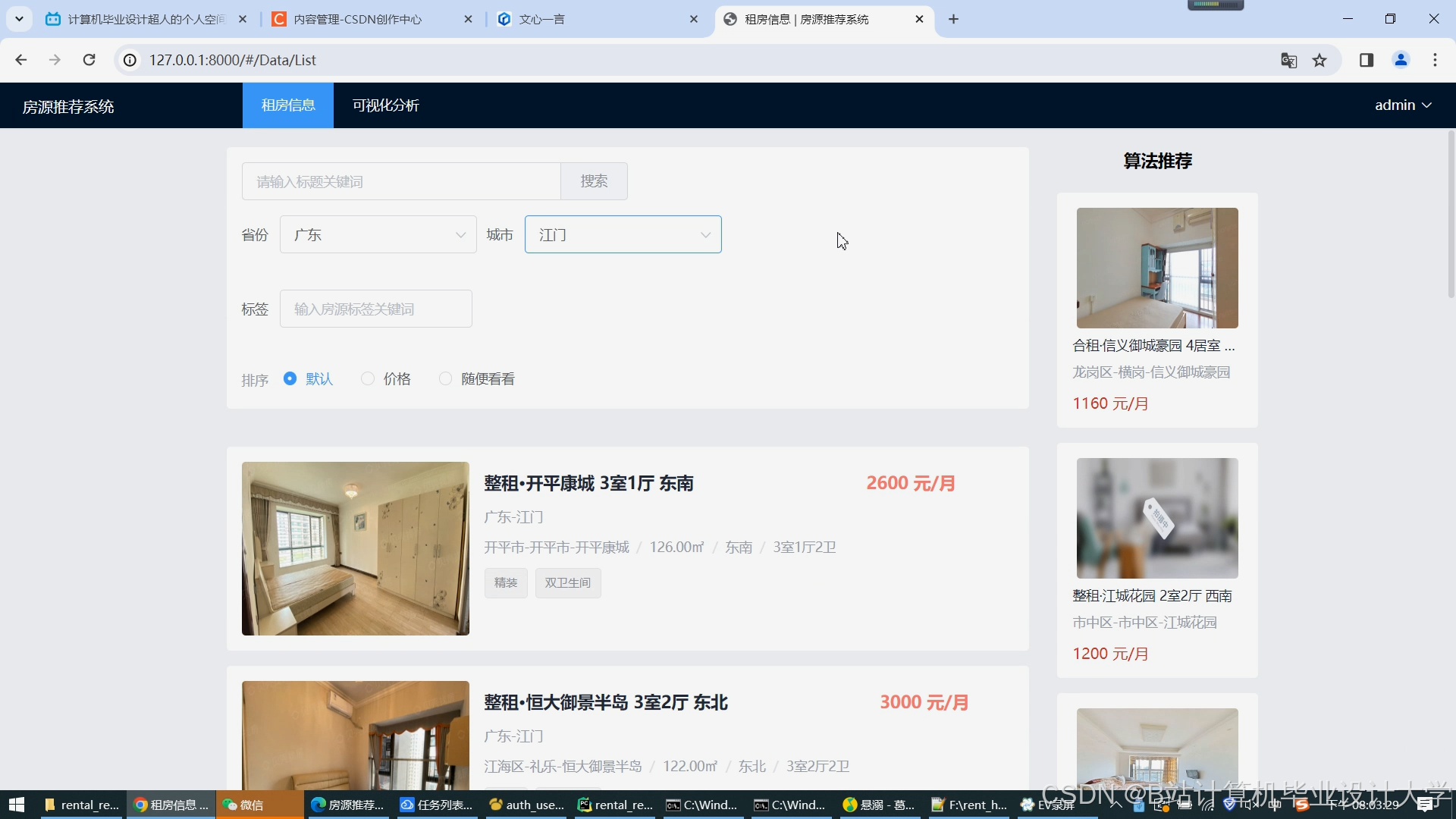Click the Google Translate page icon
The height and width of the screenshot is (819, 1456).
coord(1288,60)
